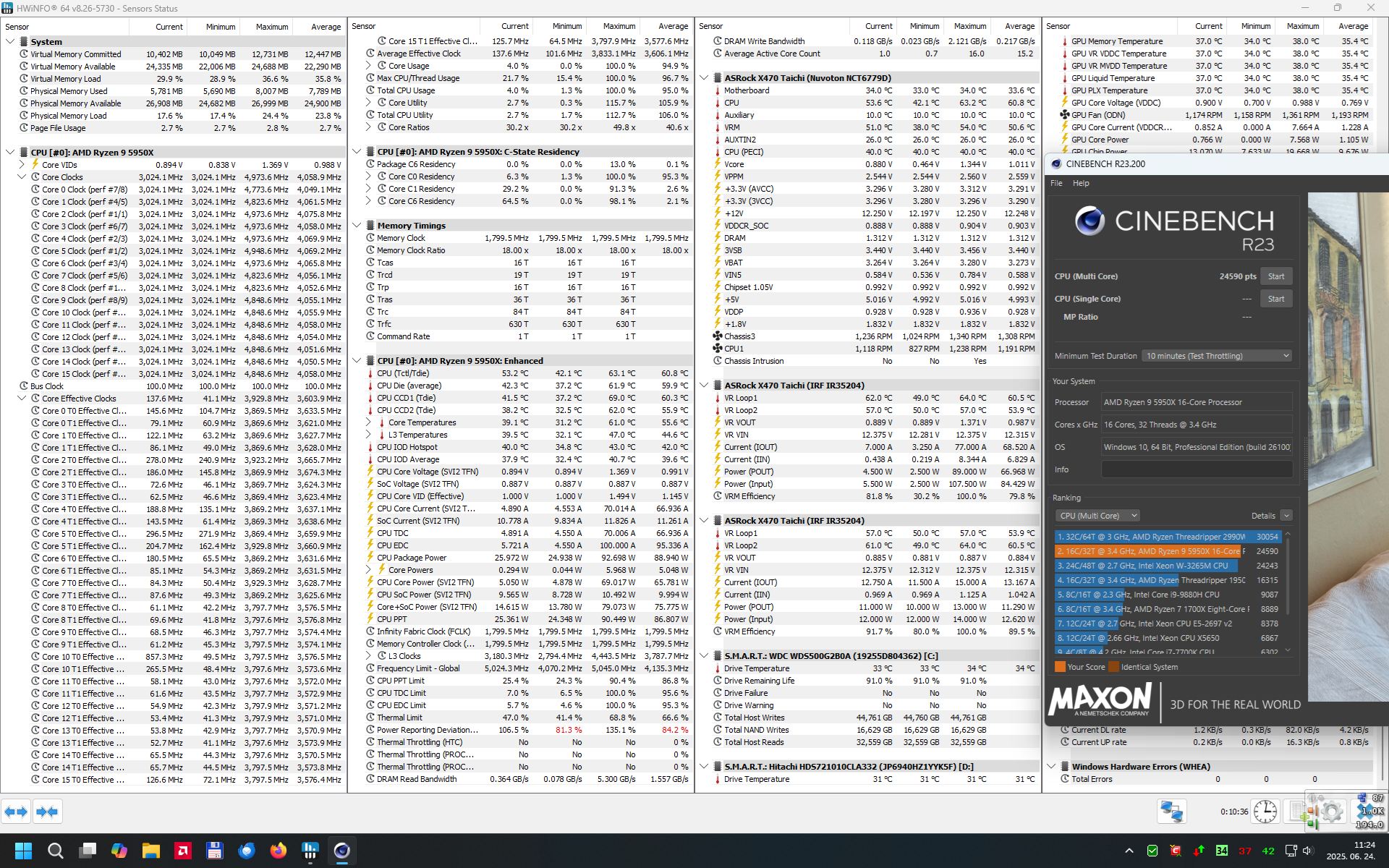Image resolution: width=1389 pixels, height=868 pixels.
Task: Click the HWiNFO tray temperature 34 icon
Action: pyautogui.click(x=1222, y=851)
